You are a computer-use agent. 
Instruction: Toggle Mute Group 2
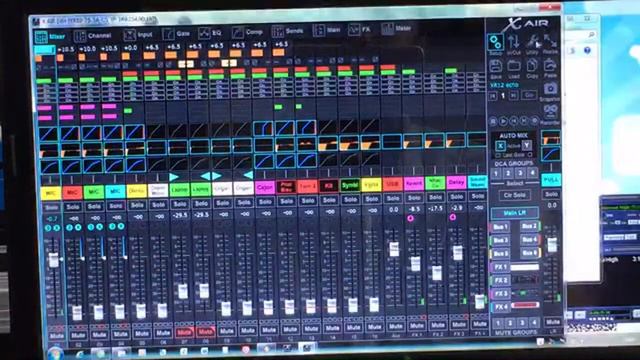pyautogui.click(x=510, y=323)
